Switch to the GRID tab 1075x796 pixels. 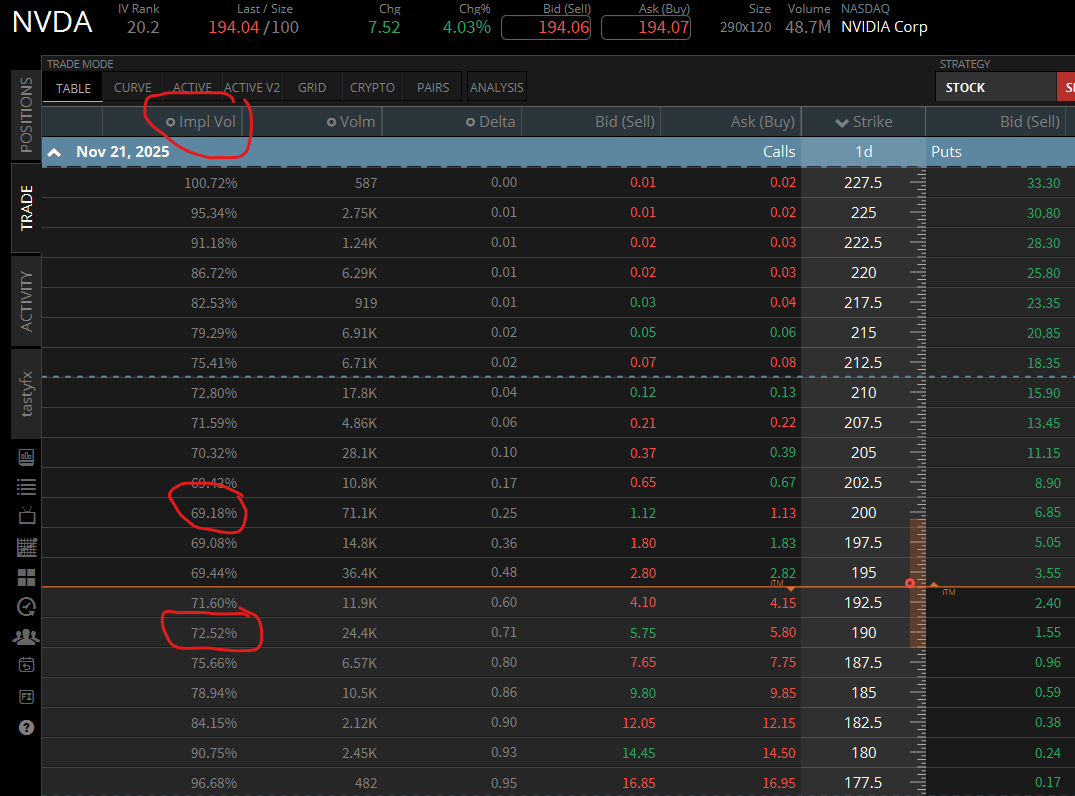tap(312, 88)
